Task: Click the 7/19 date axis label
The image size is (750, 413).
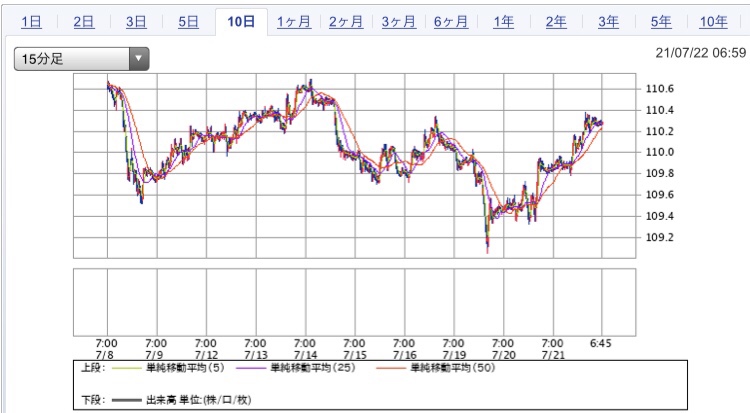Action: 454,355
